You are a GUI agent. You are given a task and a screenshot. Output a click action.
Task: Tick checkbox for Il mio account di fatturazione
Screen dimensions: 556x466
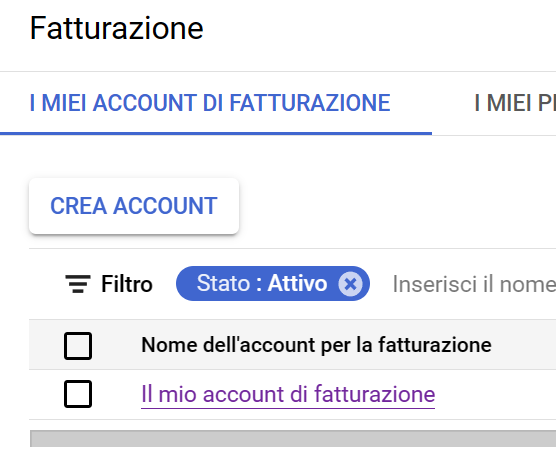pyautogui.click(x=78, y=394)
